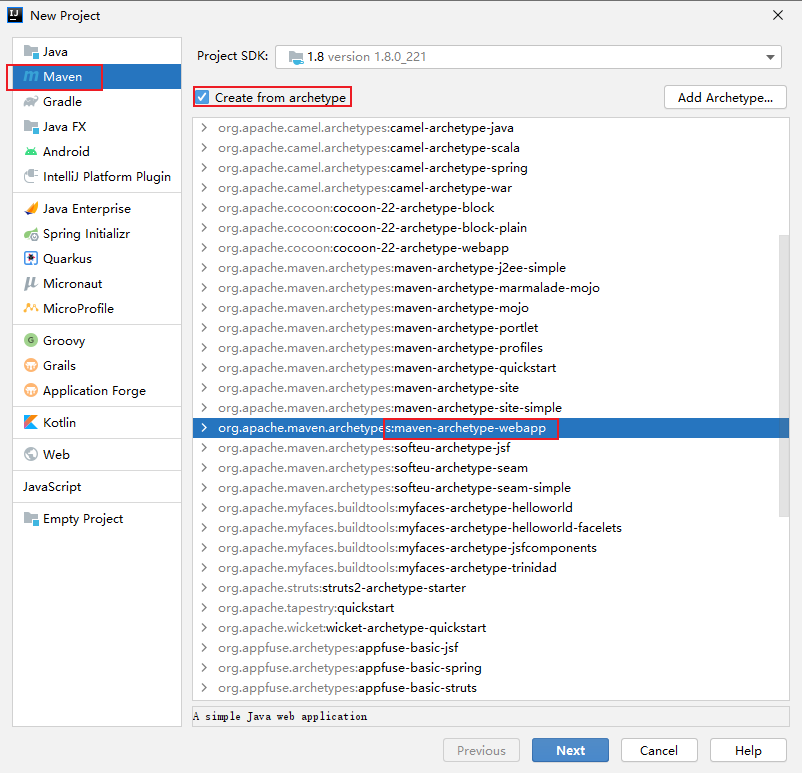
Task: Select Gradle project type
Action: coord(97,102)
